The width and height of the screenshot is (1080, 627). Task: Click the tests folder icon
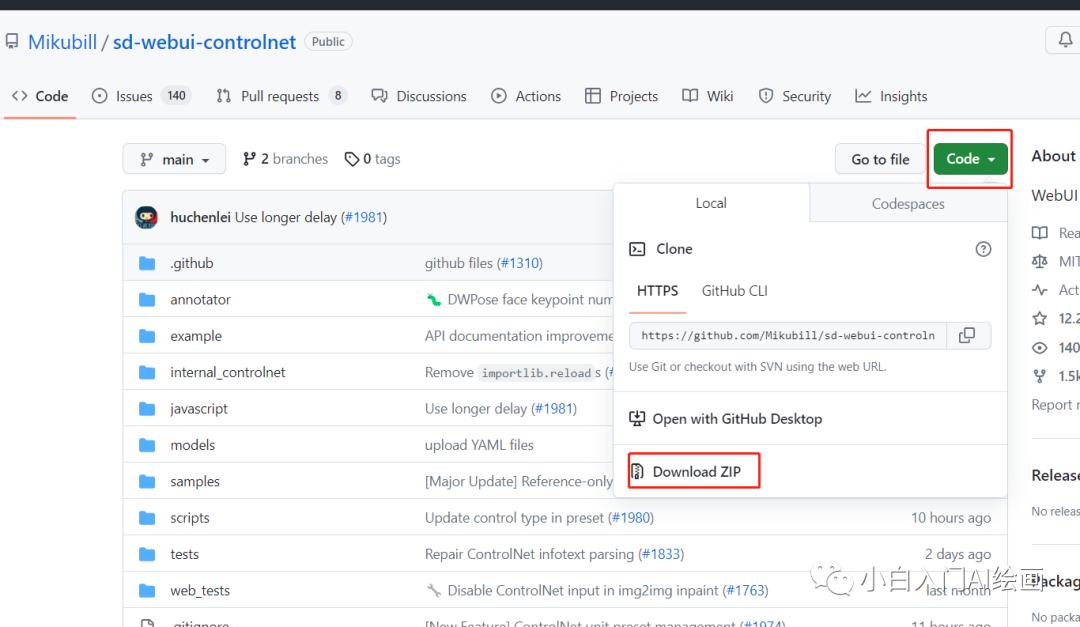tap(147, 555)
